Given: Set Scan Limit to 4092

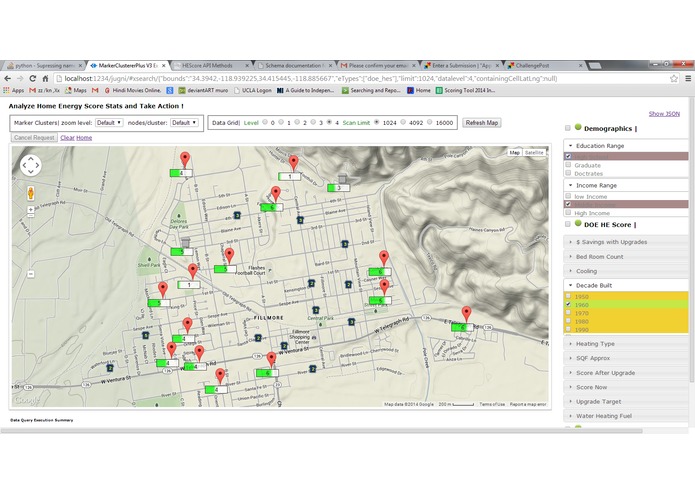Looking at the screenshot, I should tap(403, 122).
